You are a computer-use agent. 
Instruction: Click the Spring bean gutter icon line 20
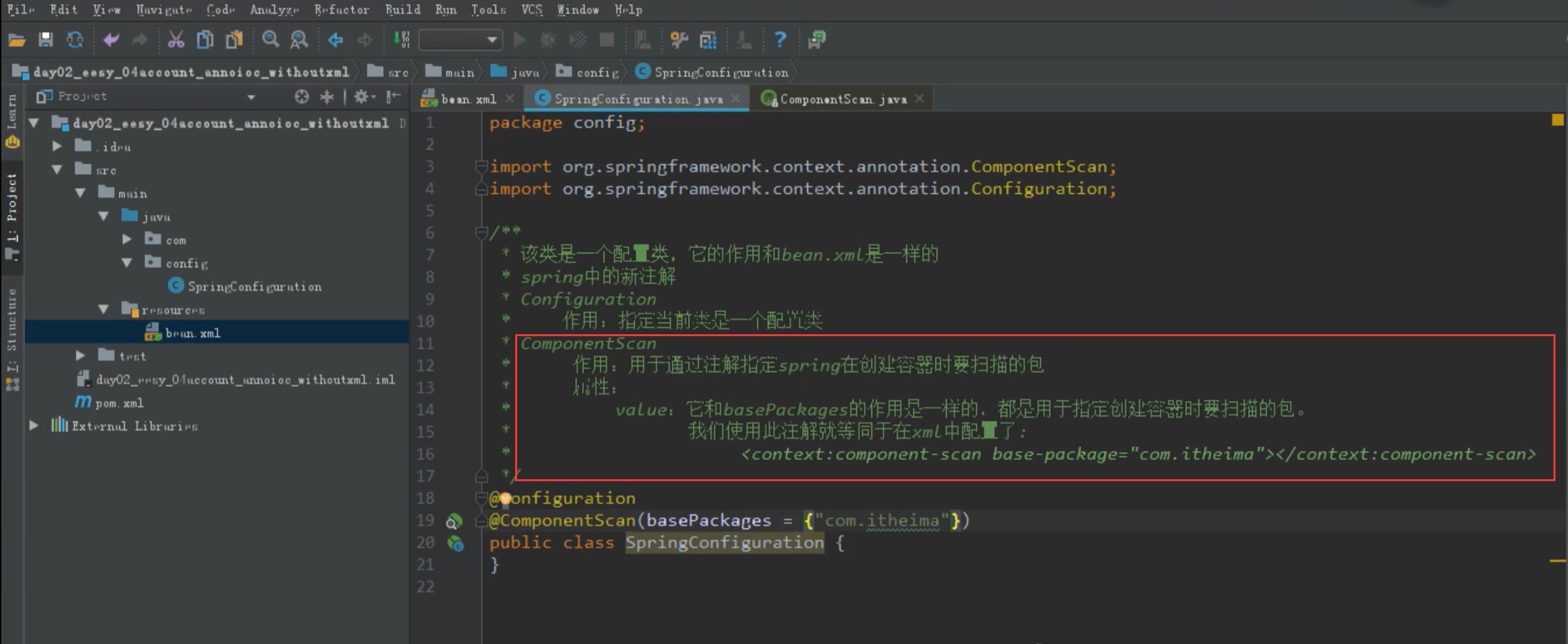click(x=455, y=544)
